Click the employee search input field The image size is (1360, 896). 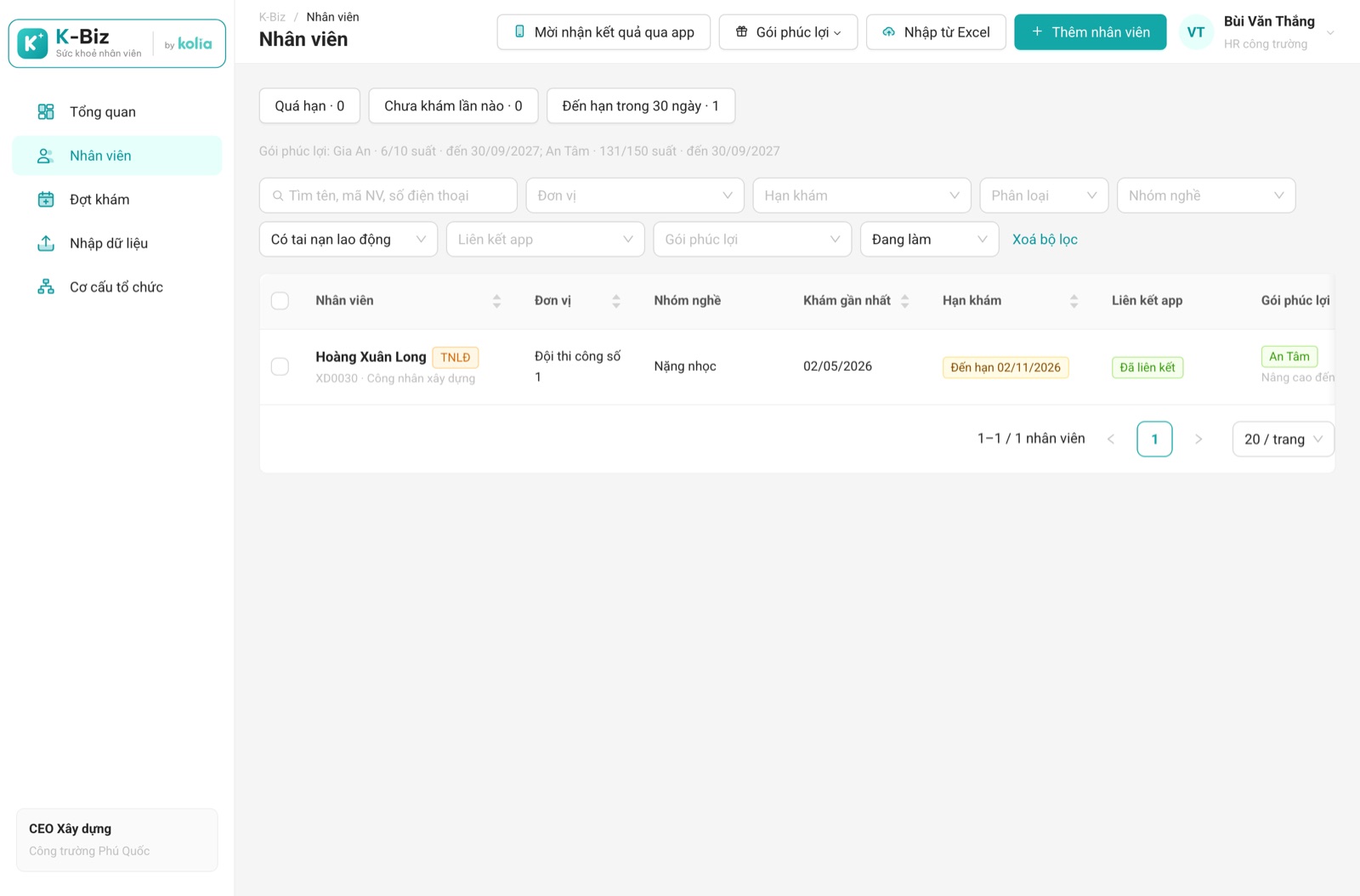coord(388,196)
